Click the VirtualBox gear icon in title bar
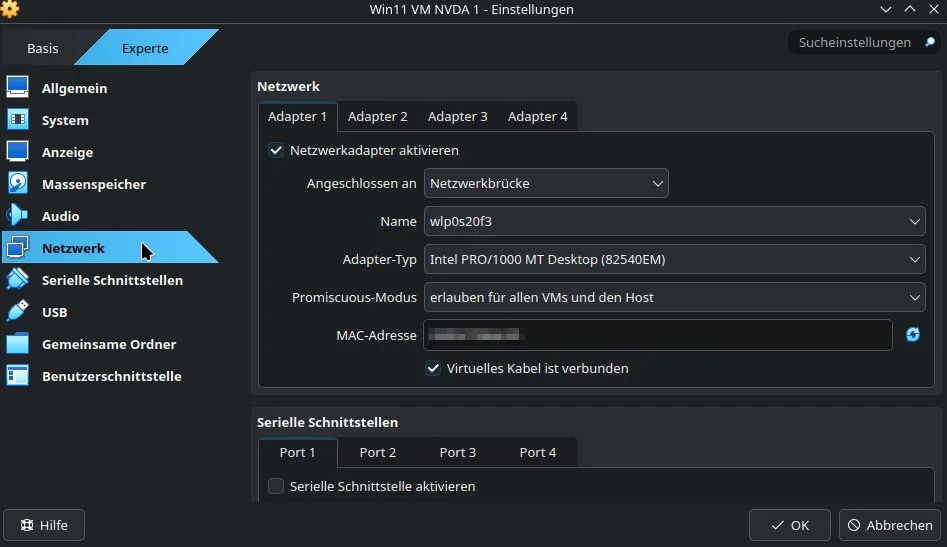The image size is (947, 547). tap(10, 9)
